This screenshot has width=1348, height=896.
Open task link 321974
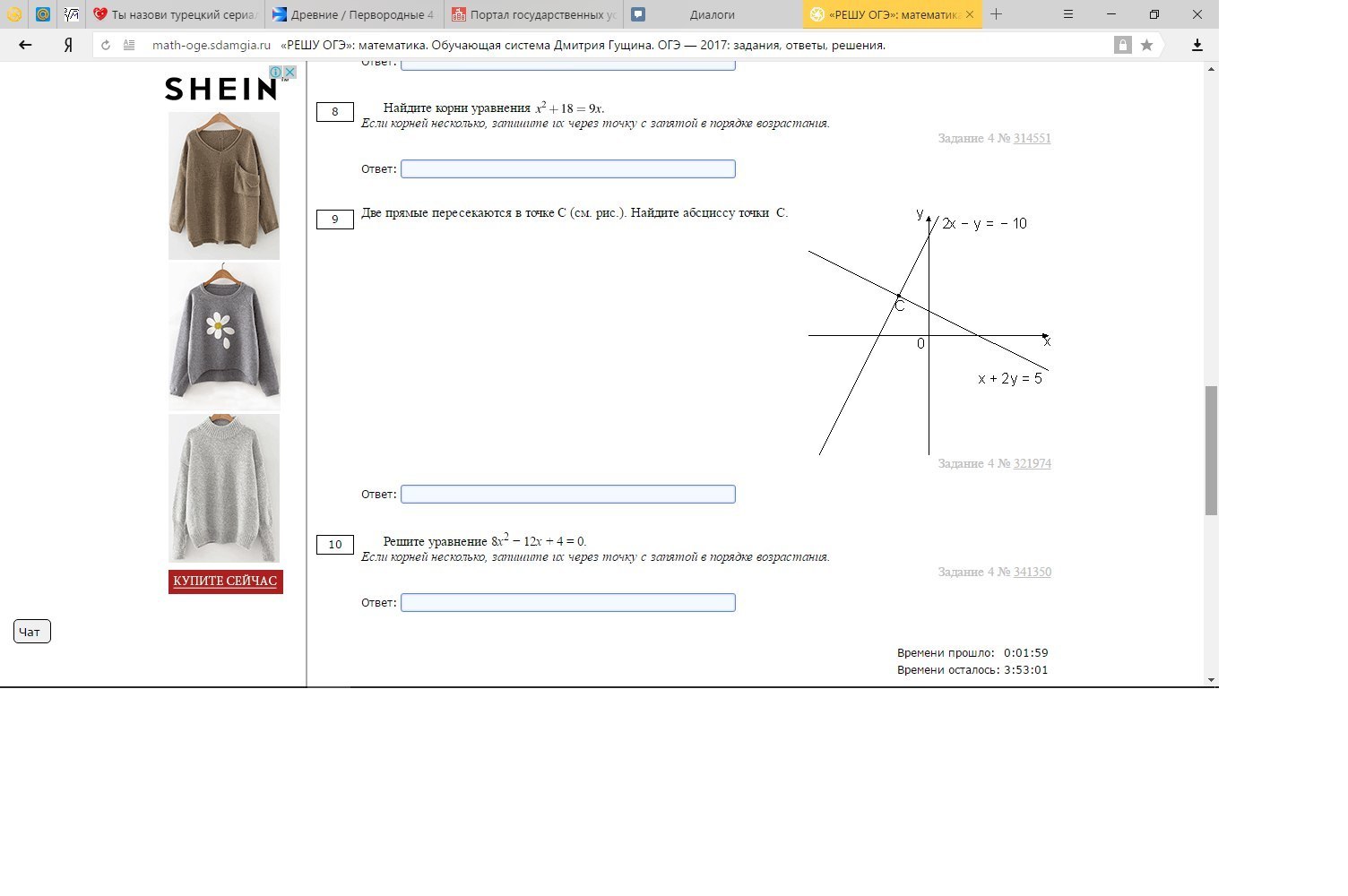click(1032, 463)
